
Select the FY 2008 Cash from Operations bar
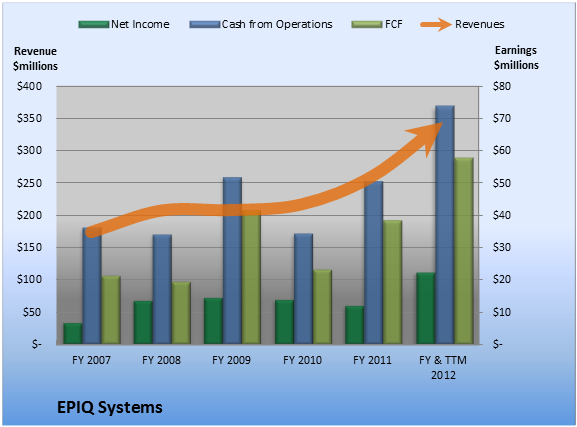[x=162, y=289]
